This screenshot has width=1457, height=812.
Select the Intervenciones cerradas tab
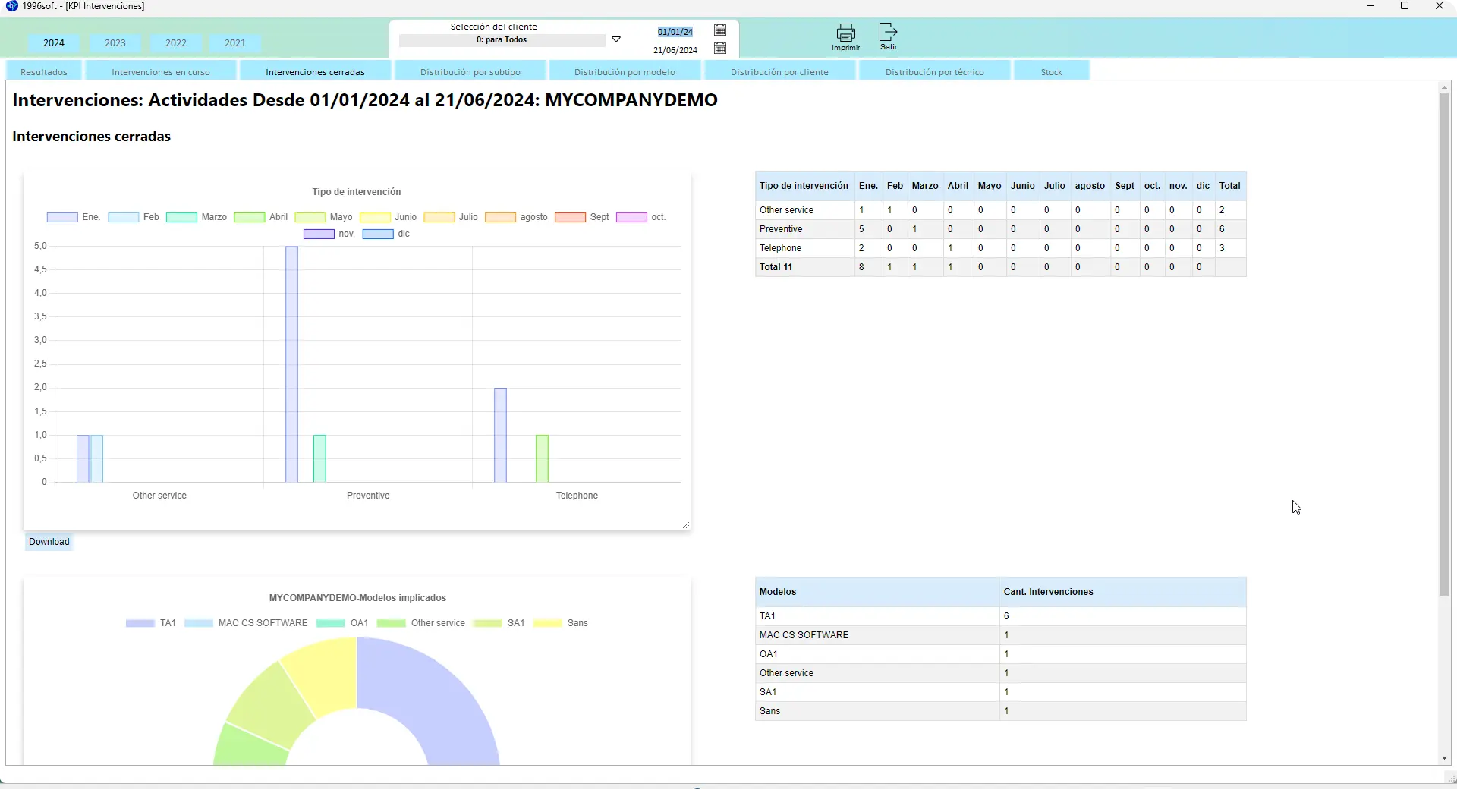click(315, 72)
